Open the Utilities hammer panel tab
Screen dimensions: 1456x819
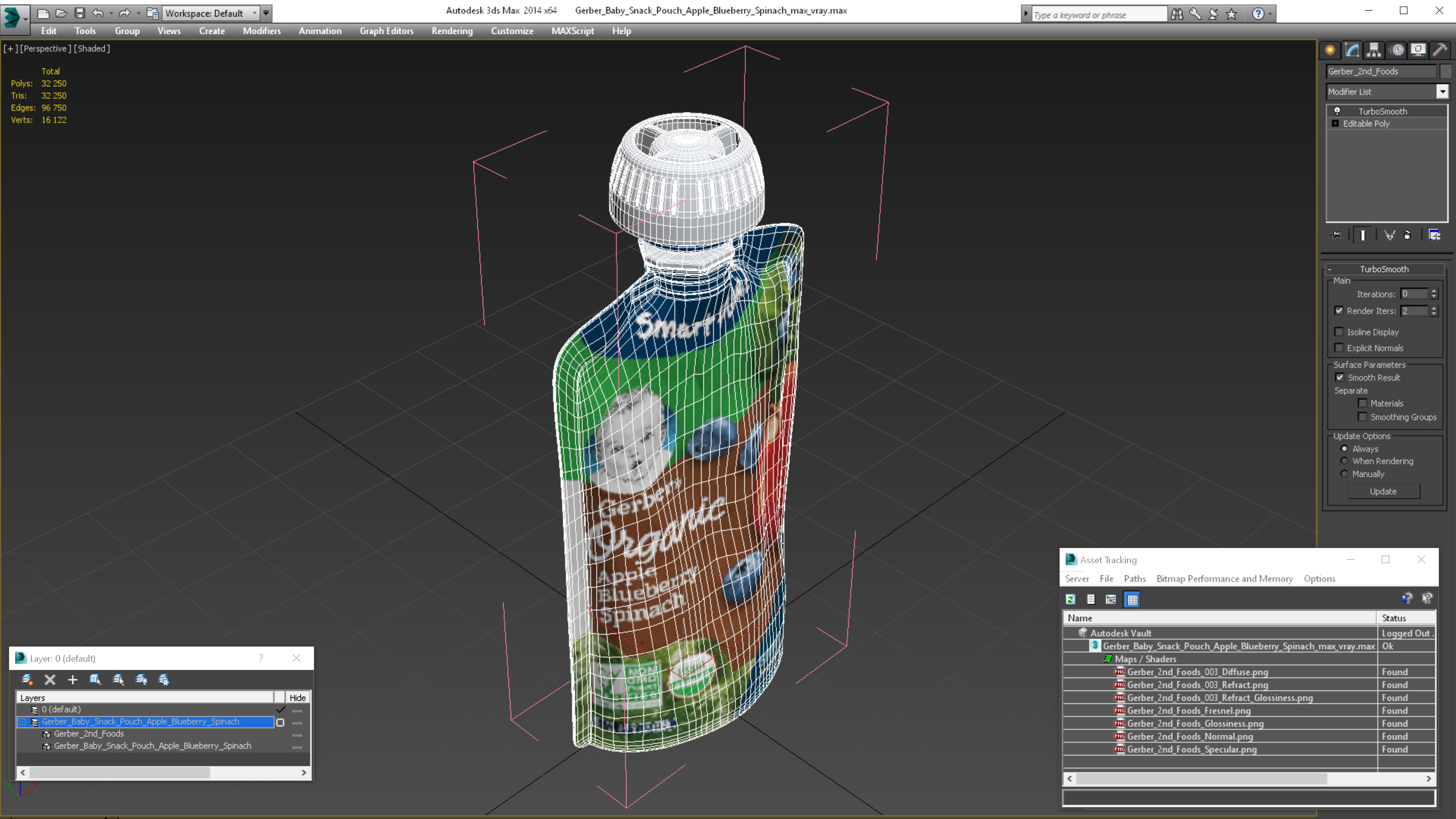(x=1440, y=51)
